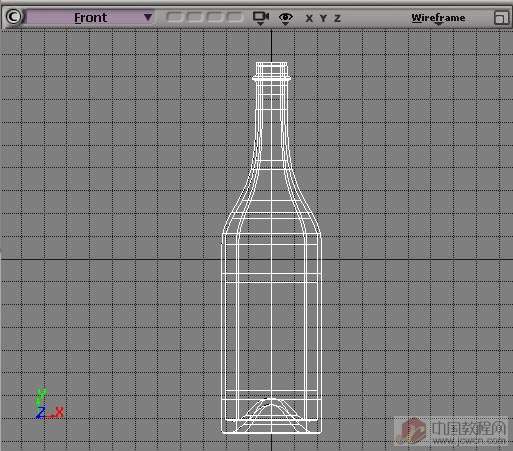
Task: Select the bottle wireframe object
Action: click(x=272, y=247)
